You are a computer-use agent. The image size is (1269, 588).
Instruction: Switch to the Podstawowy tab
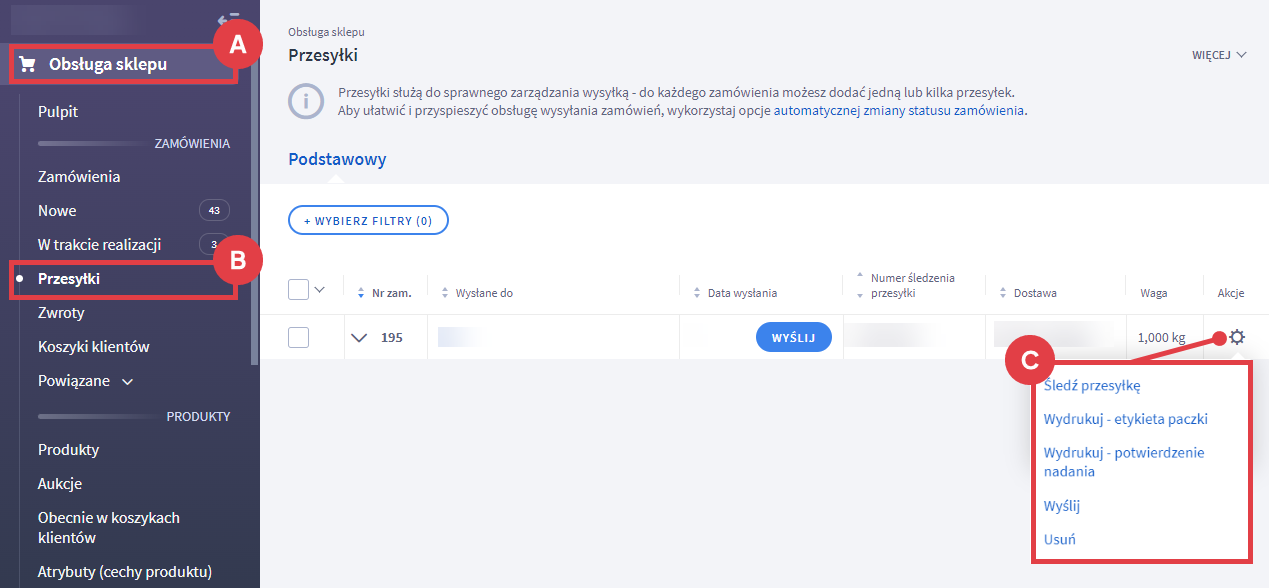point(337,159)
